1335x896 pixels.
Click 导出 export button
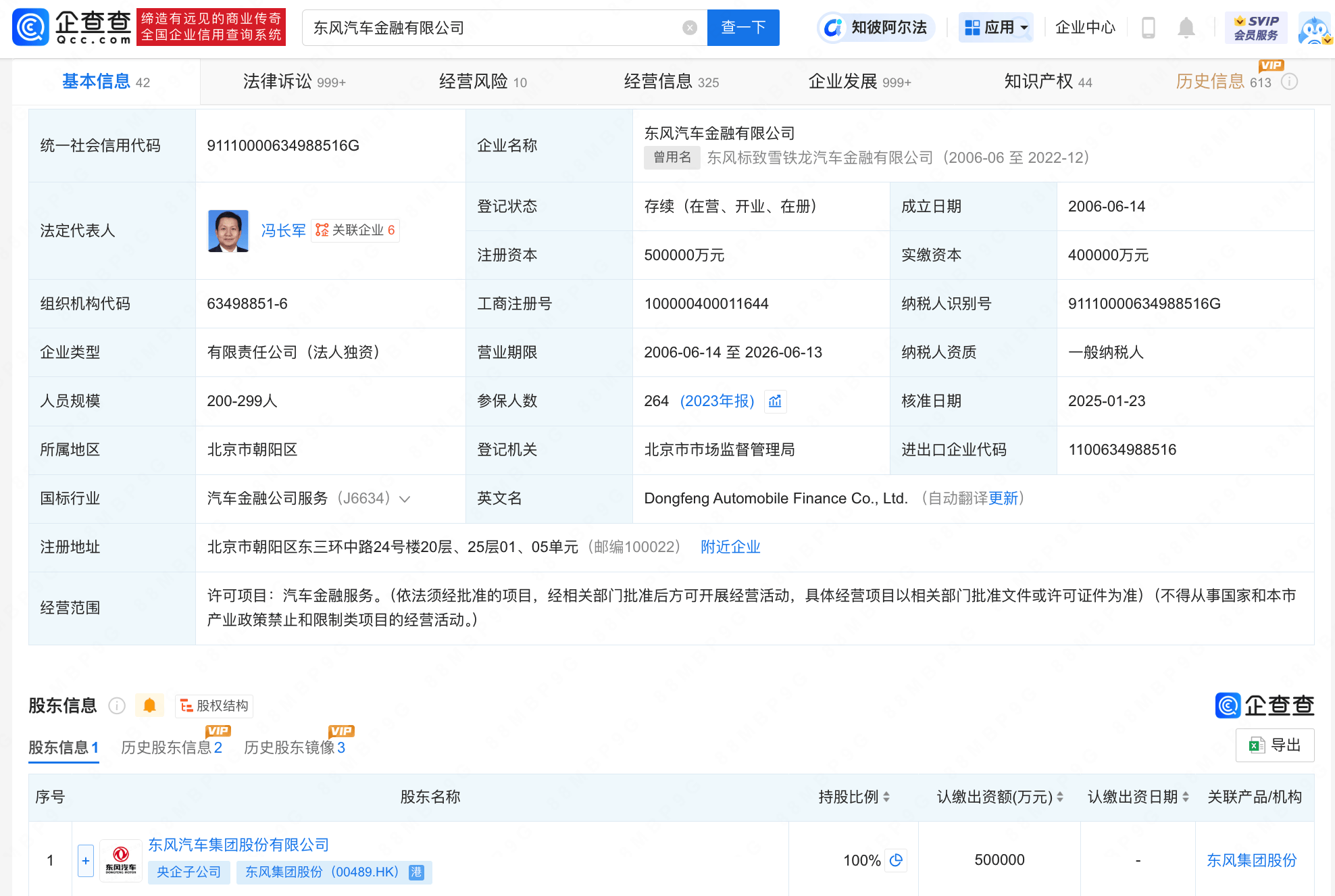[x=1275, y=745]
